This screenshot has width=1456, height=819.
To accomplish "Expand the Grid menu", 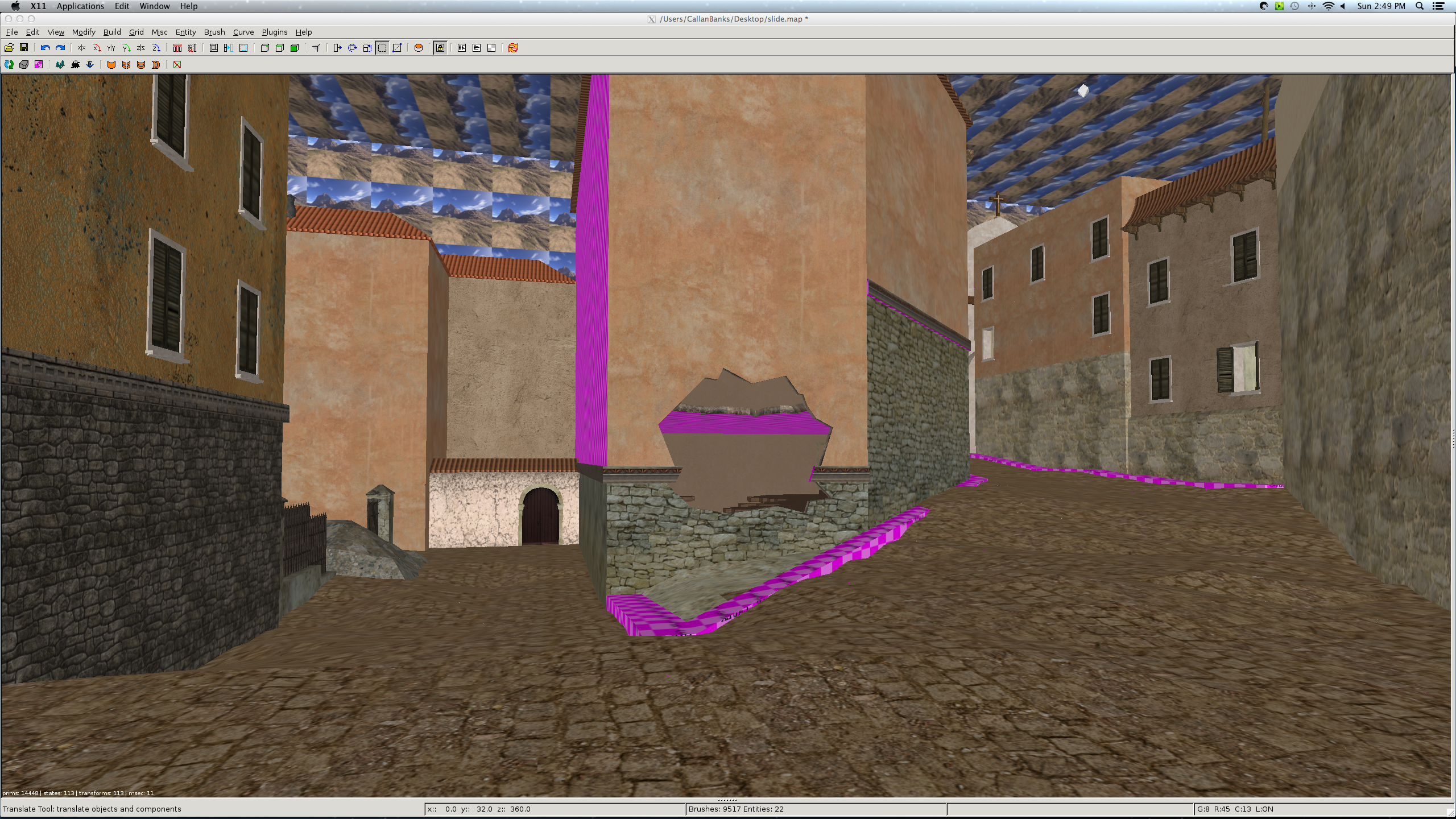I will pyautogui.click(x=136, y=32).
